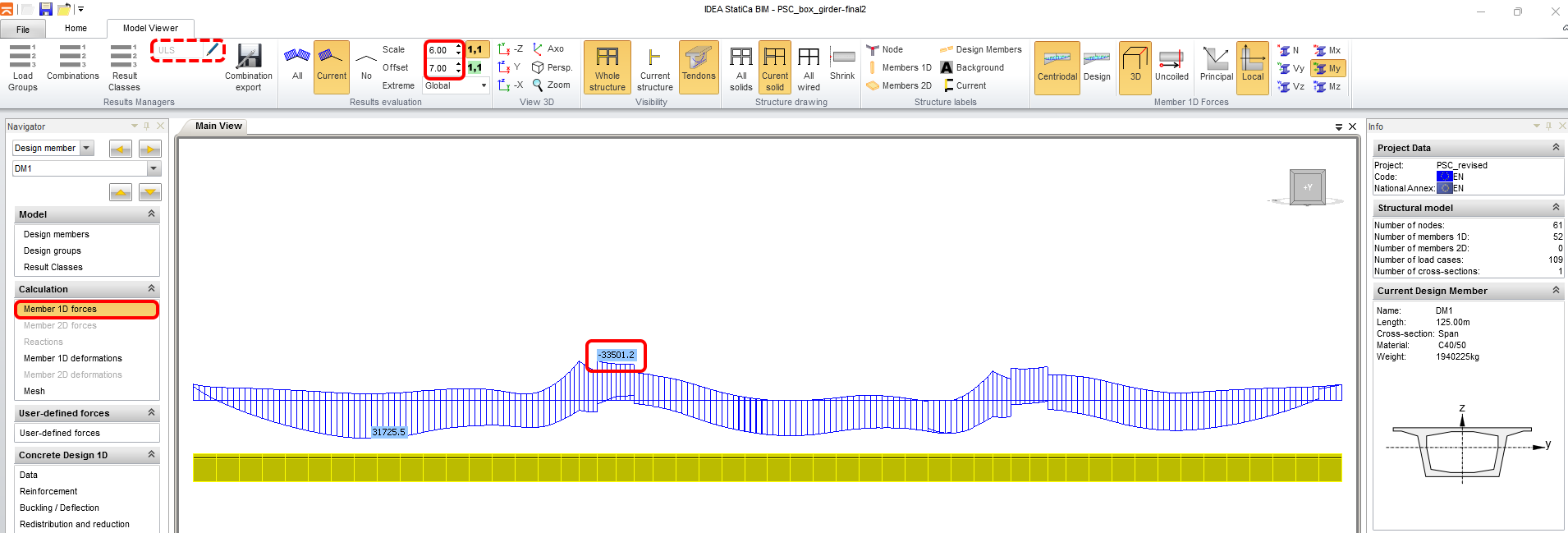This screenshot has height=533, width=1568.
Task: Show My bending moment
Action: pyautogui.click(x=1327, y=69)
